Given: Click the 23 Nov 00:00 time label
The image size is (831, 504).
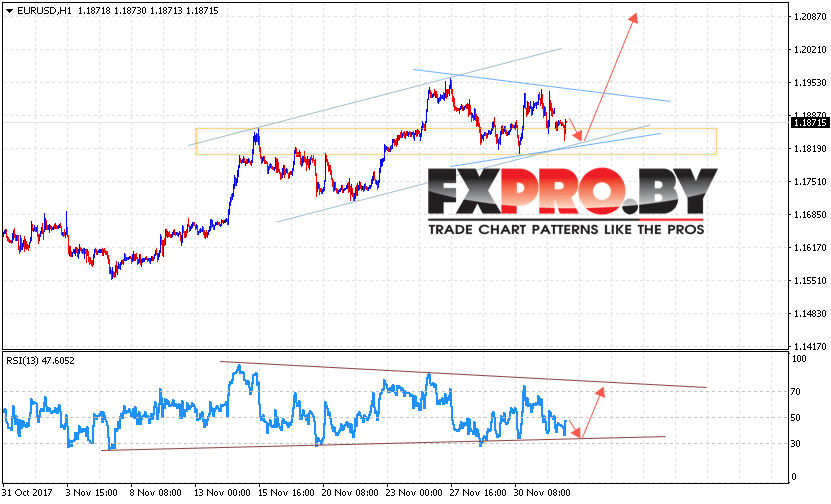Looking at the screenshot, I should (414, 493).
